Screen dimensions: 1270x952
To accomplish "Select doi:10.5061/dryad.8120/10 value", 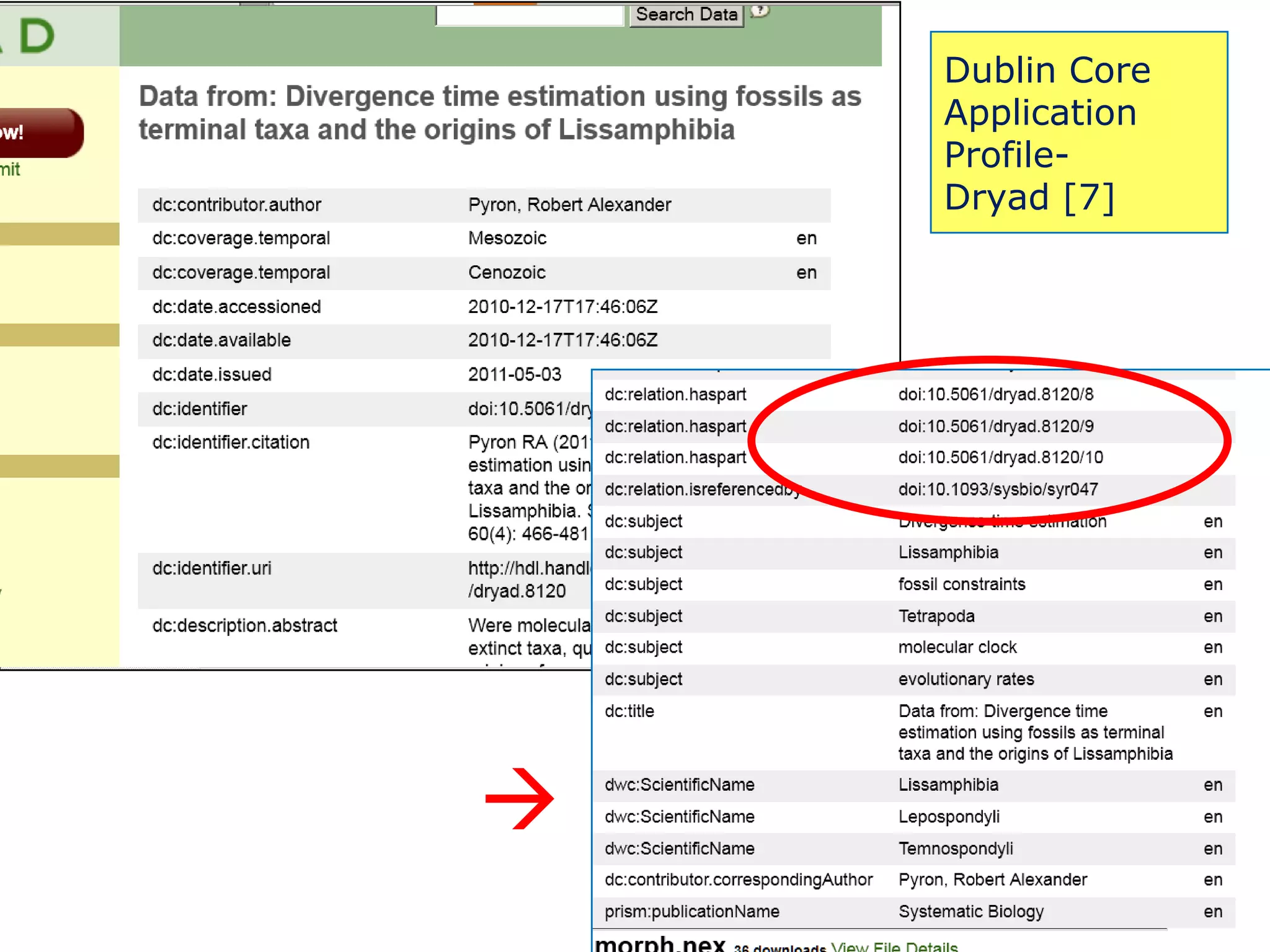I will coord(1001,457).
